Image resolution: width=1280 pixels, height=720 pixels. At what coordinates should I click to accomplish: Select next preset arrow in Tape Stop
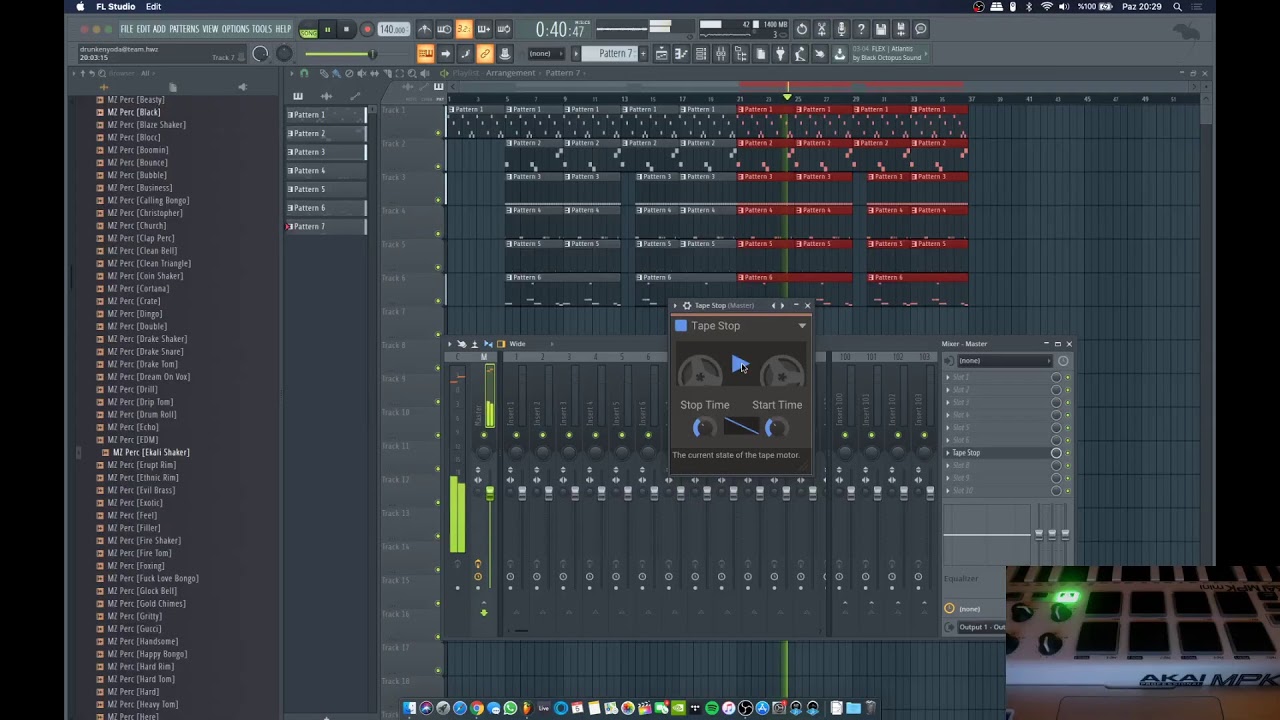click(x=782, y=305)
